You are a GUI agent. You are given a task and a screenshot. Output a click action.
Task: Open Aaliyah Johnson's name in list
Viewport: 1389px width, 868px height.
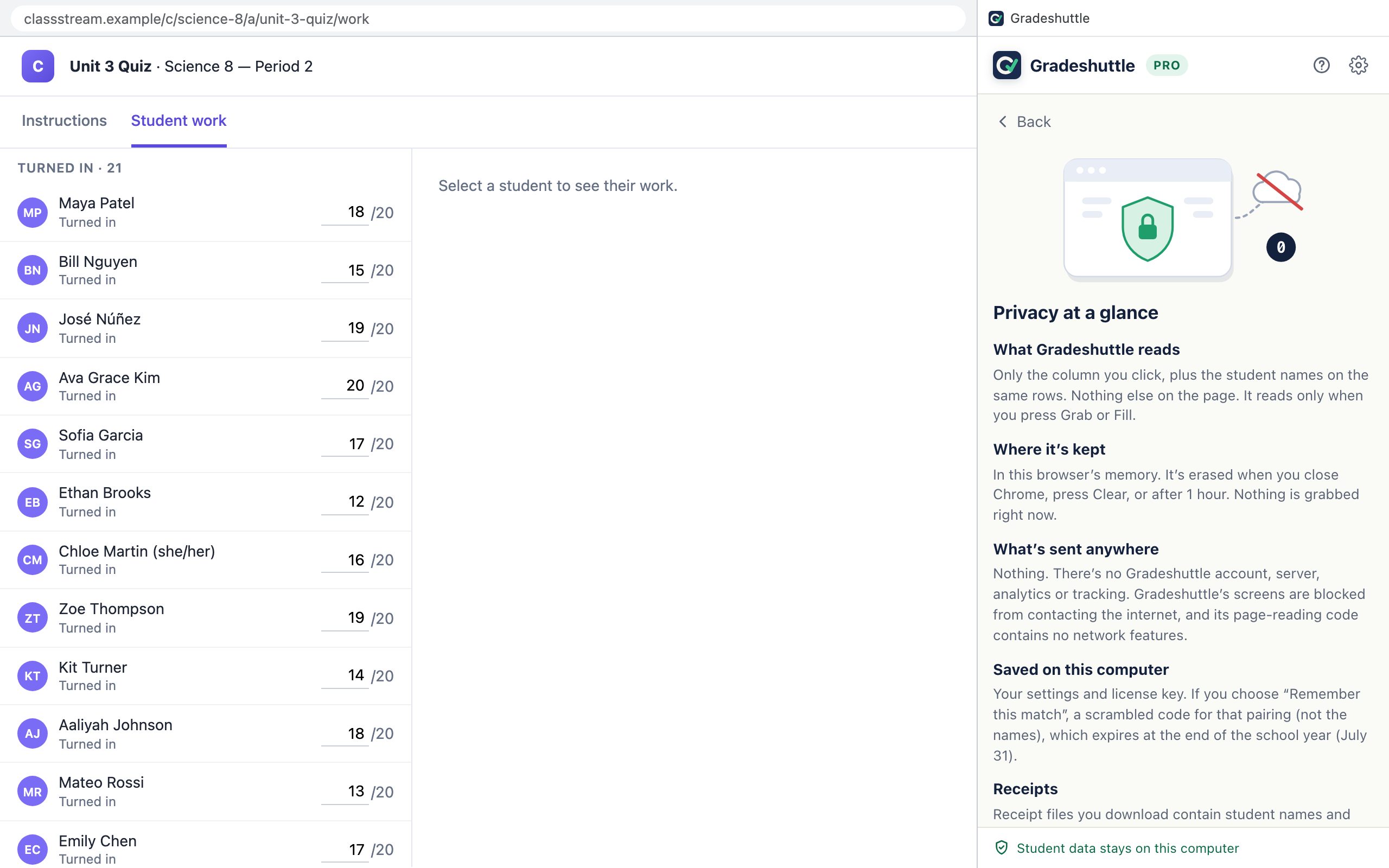point(116,724)
